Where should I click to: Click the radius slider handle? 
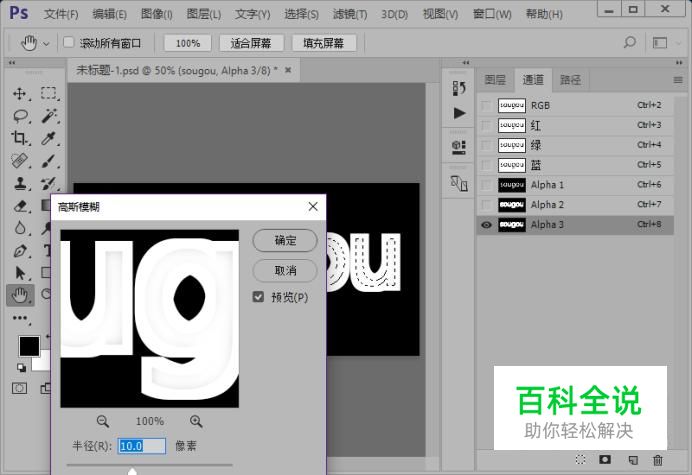click(132, 471)
